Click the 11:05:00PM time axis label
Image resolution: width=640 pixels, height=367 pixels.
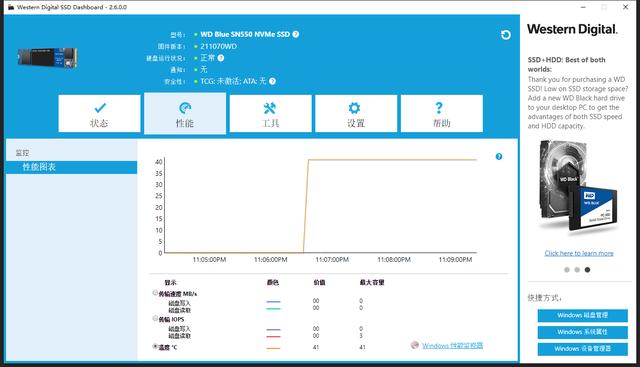[209, 260]
